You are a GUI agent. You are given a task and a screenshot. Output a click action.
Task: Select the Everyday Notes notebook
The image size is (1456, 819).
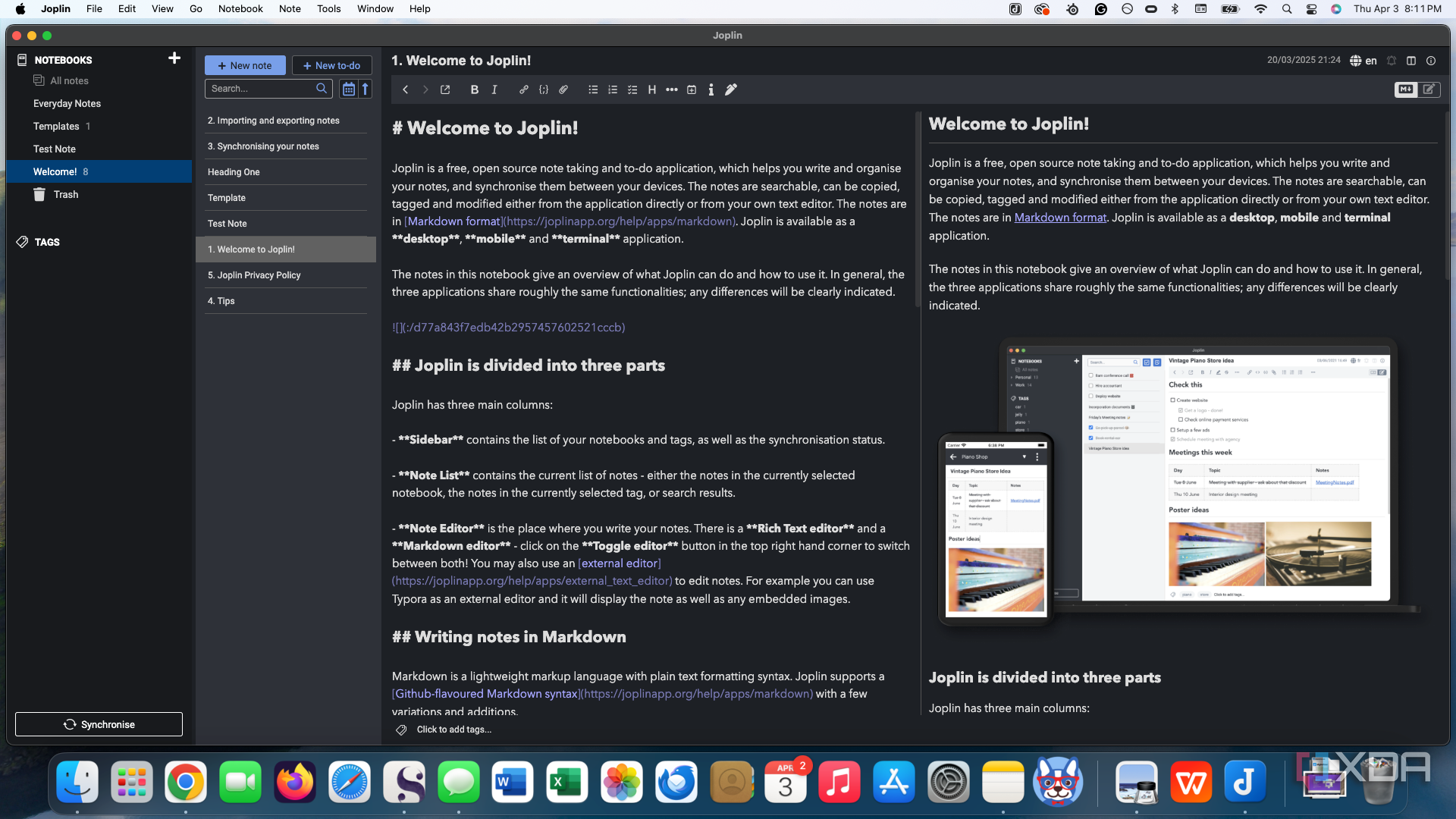point(67,103)
